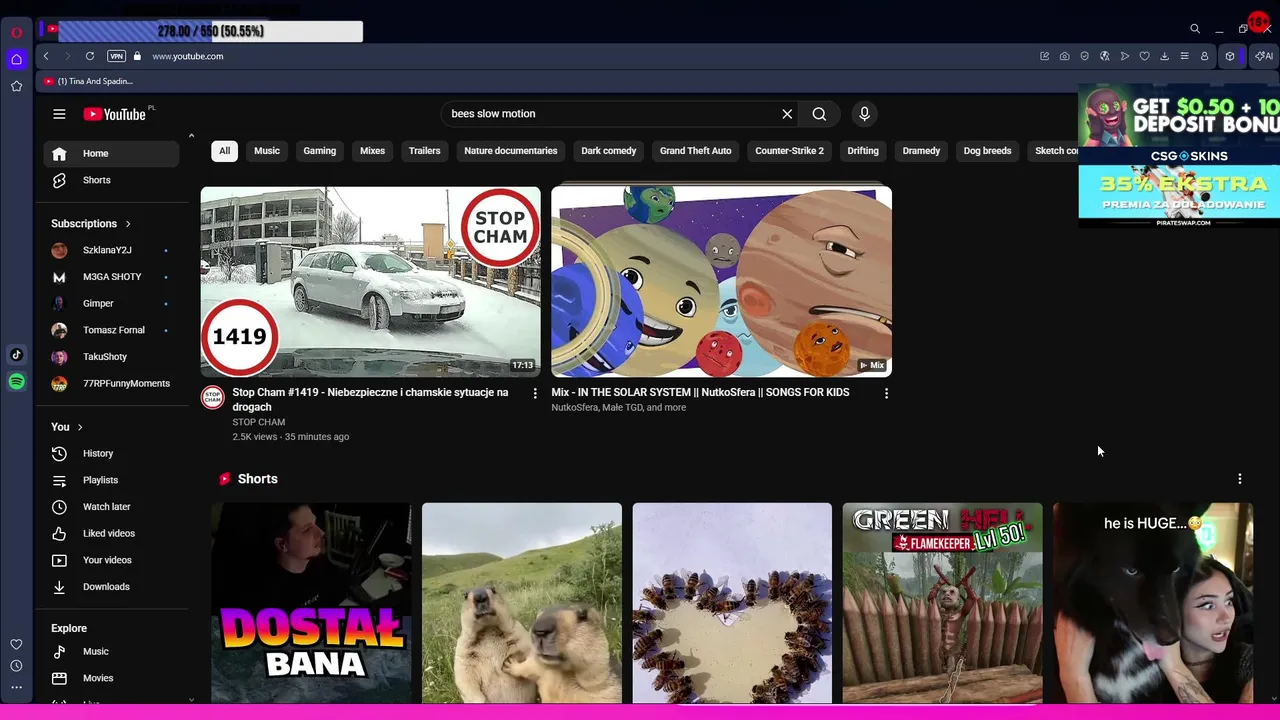Add page to bookmarks heart icon
The image size is (1280, 720).
(1144, 56)
